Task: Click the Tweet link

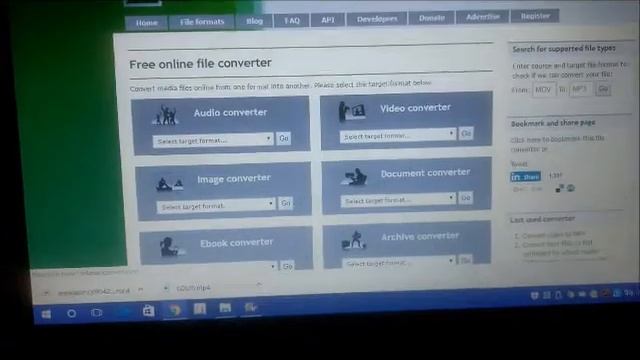Action: point(519,164)
